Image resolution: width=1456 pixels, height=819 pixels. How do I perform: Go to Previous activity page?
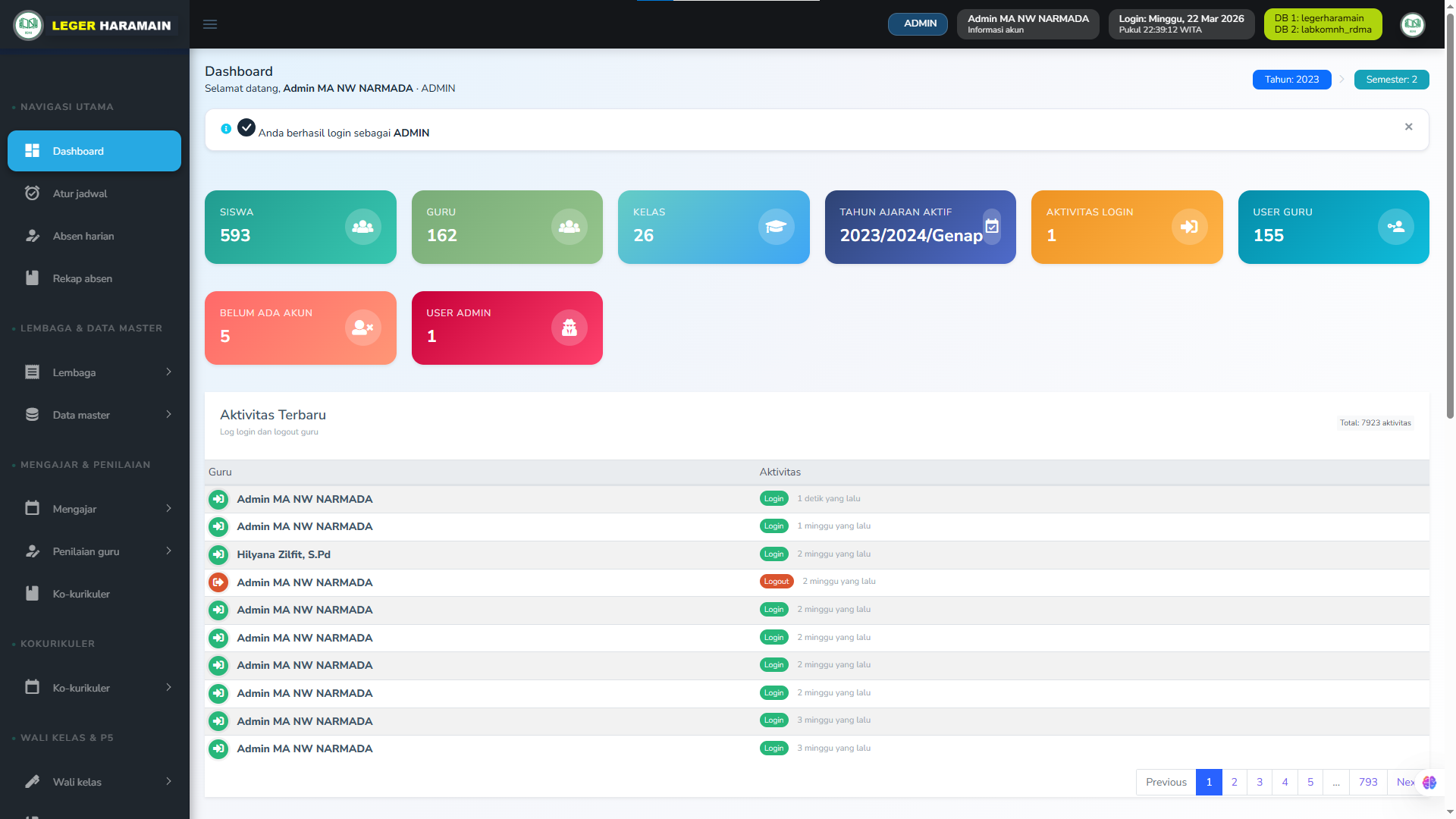(1166, 782)
